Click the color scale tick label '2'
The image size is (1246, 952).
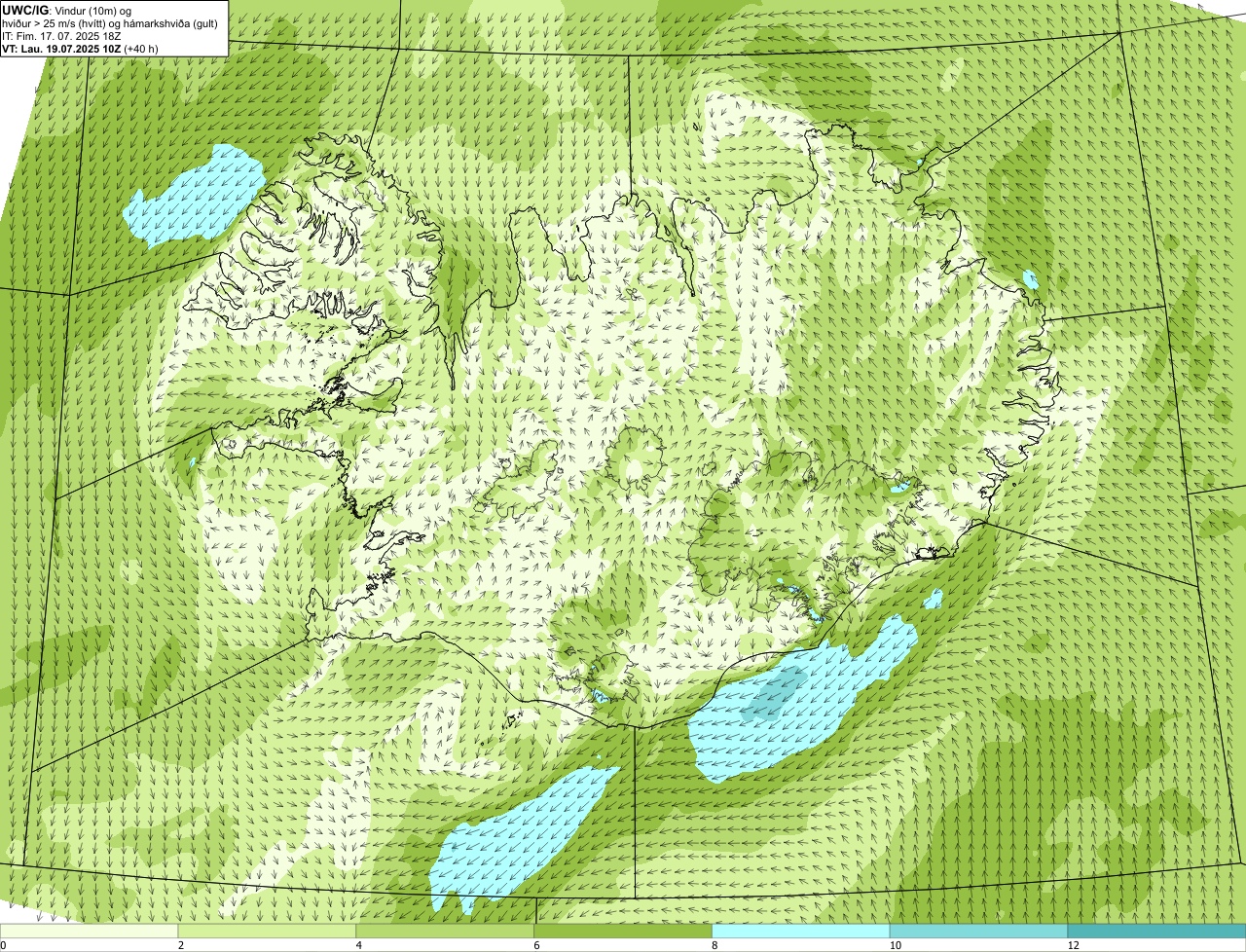click(180, 945)
